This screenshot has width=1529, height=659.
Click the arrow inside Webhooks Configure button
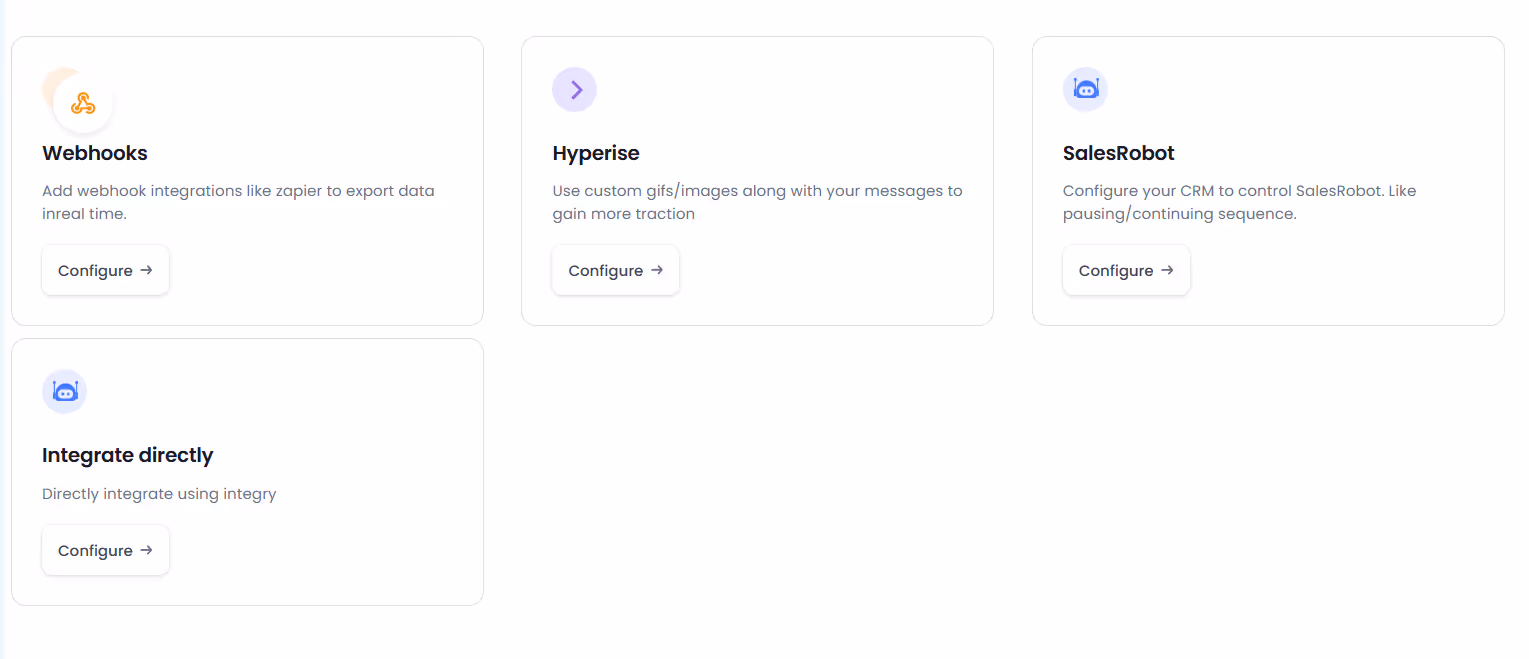pyautogui.click(x=147, y=270)
